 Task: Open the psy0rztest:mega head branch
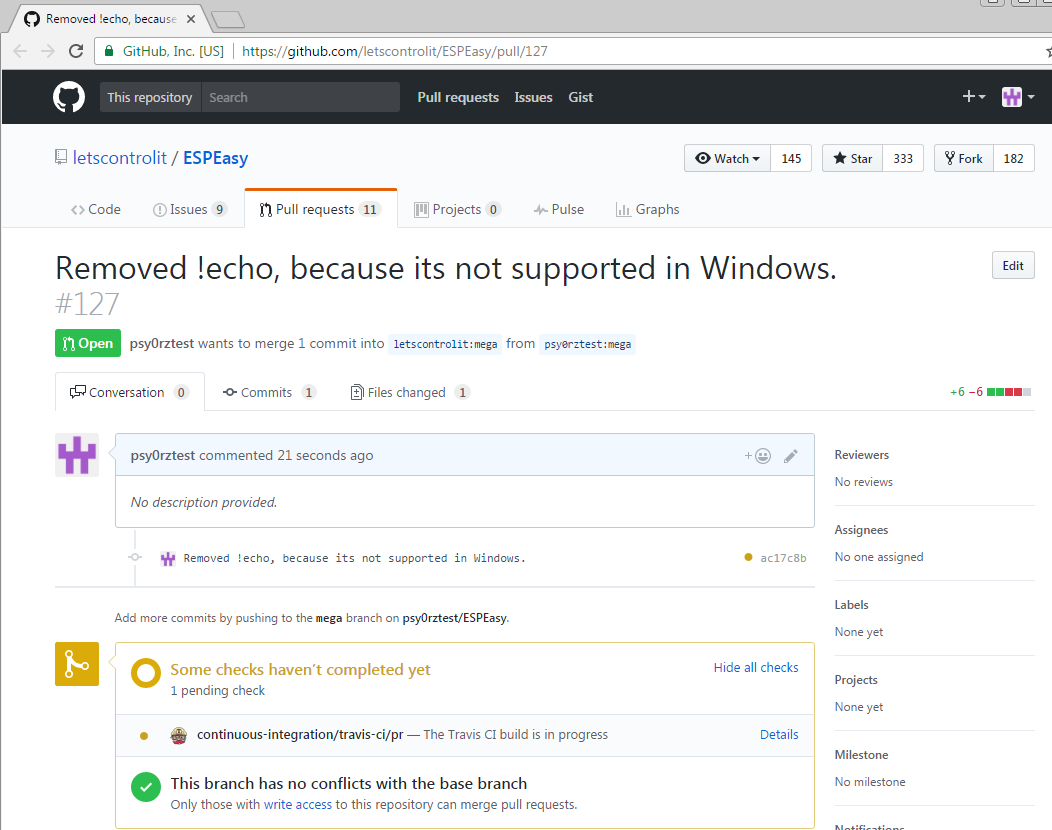pos(587,344)
